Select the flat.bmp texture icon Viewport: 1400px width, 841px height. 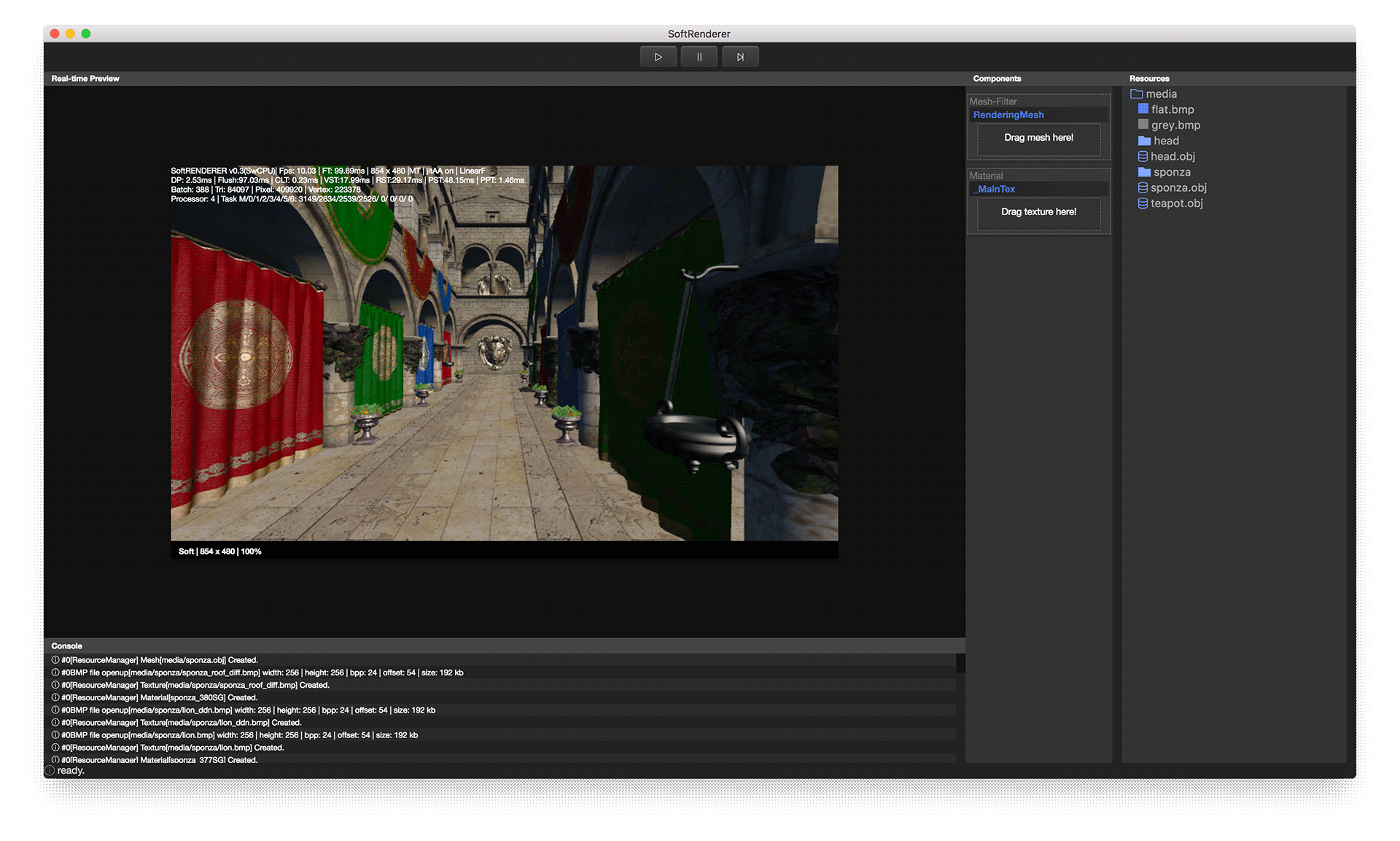[x=1143, y=109]
